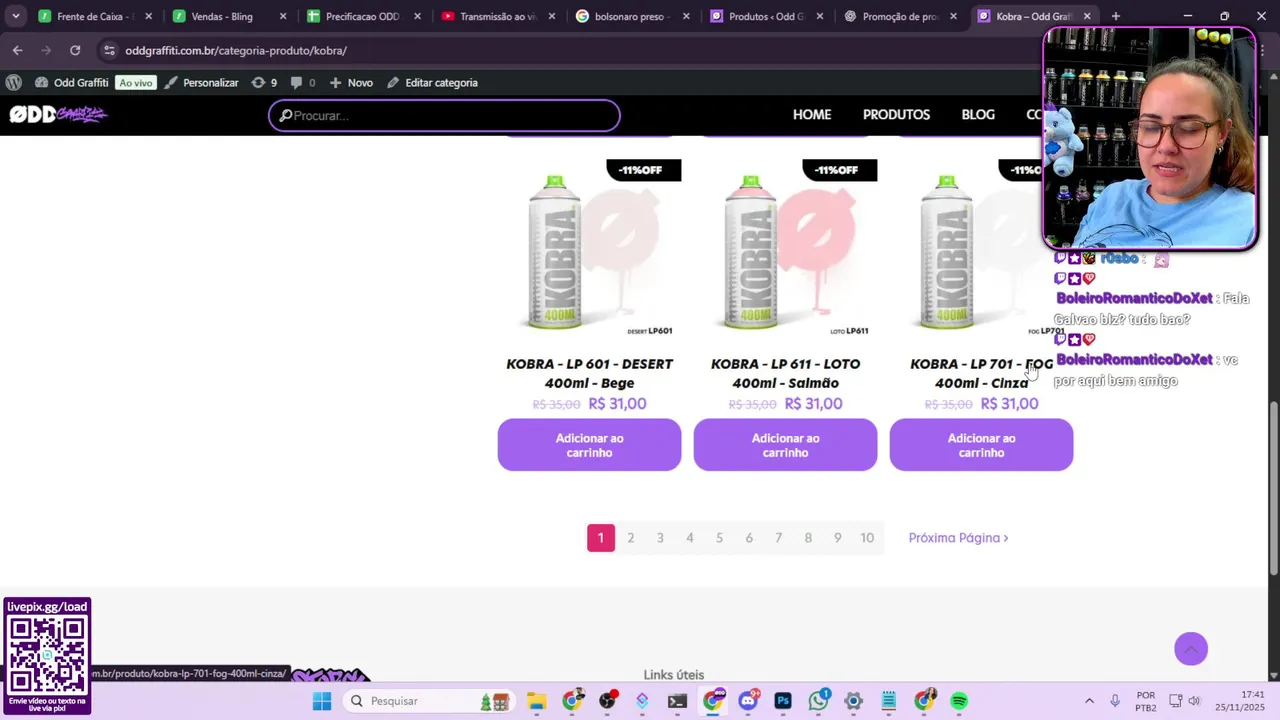Switch to Produtos Odd Graffiti tab
This screenshot has height=720, width=1280.
(x=767, y=16)
